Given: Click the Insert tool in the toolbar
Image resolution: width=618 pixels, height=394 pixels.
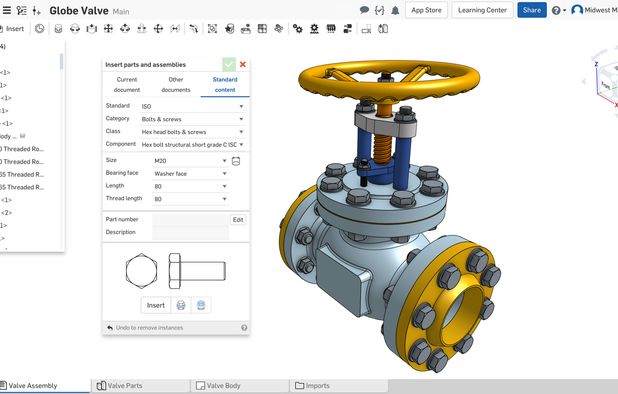Looking at the screenshot, I should click(12, 29).
